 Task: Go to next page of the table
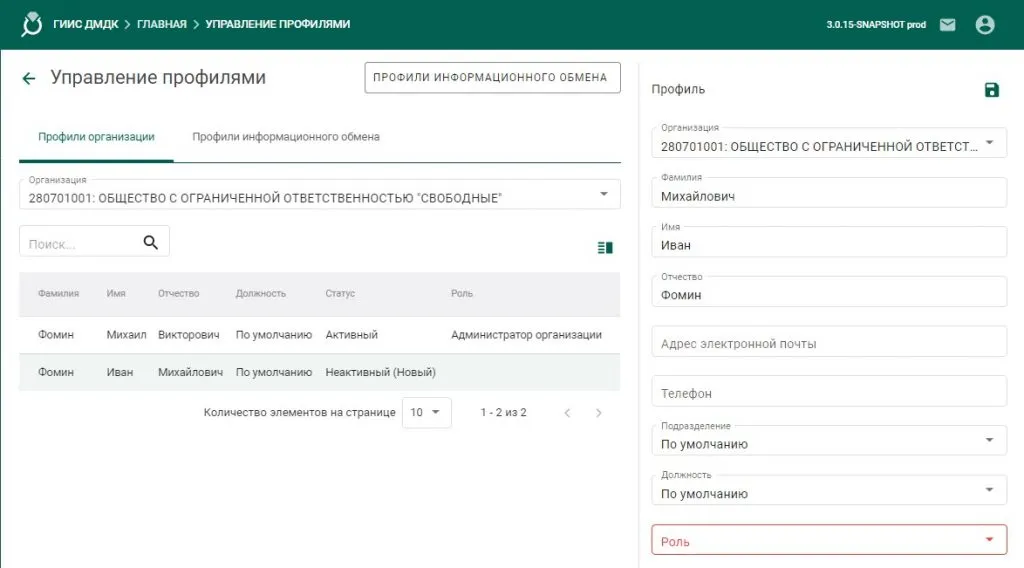(x=598, y=413)
